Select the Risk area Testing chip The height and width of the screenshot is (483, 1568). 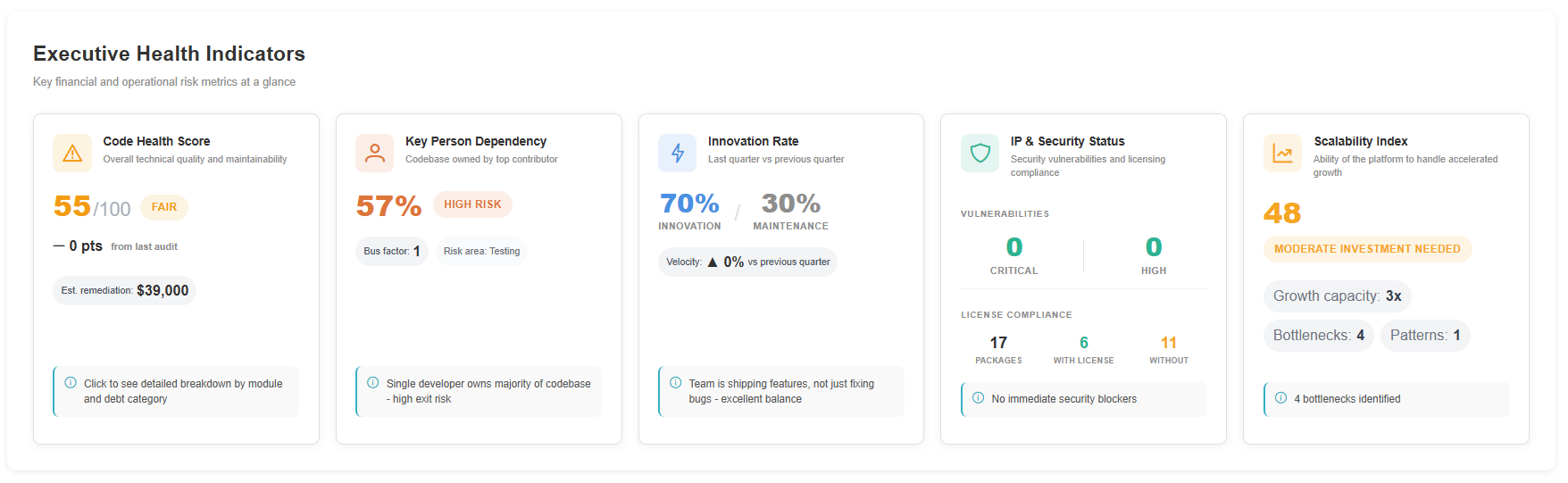click(481, 252)
